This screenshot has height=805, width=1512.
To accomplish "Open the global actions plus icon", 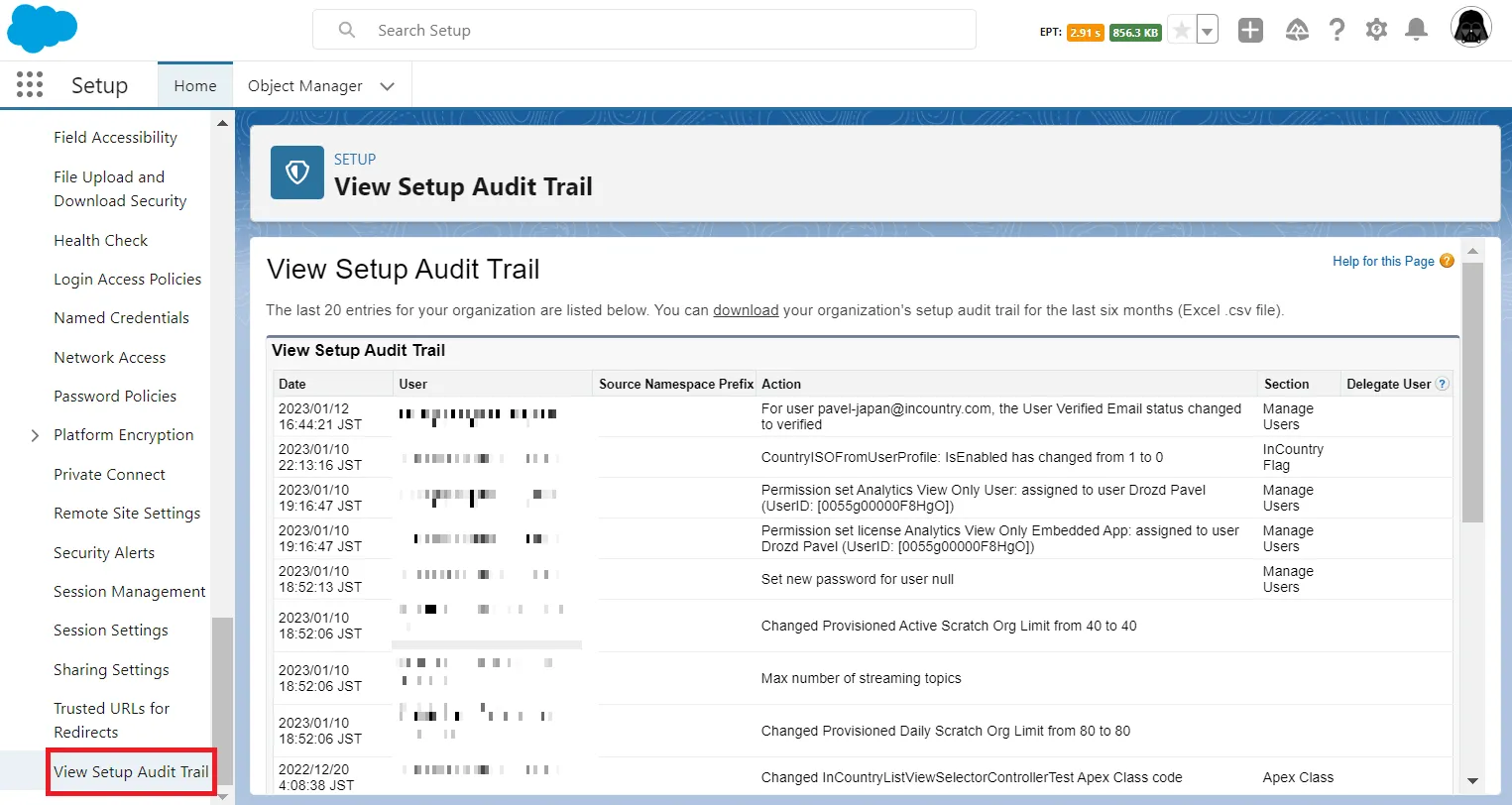I will click(x=1250, y=31).
